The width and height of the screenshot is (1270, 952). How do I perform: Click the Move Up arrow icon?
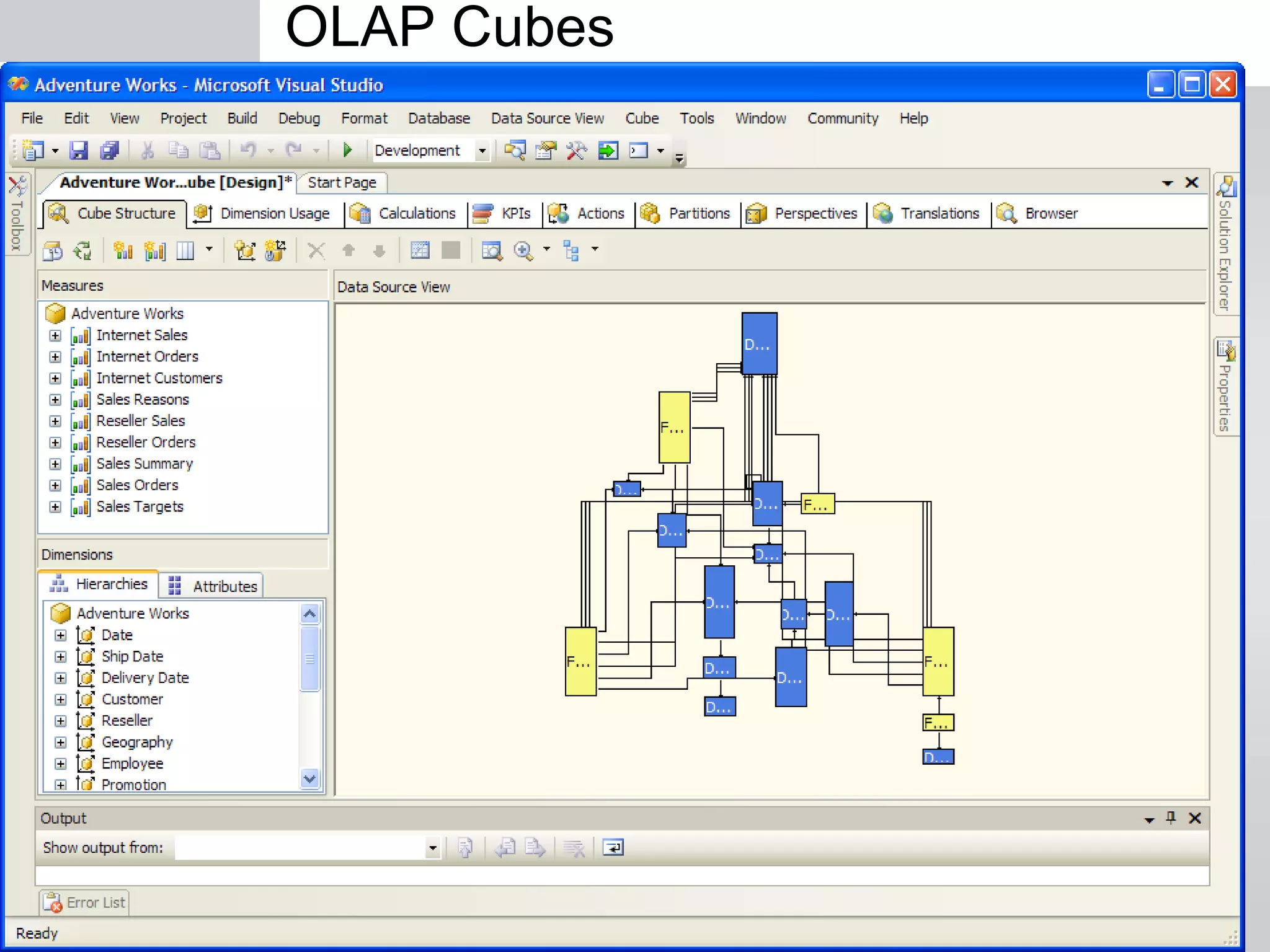tap(349, 250)
